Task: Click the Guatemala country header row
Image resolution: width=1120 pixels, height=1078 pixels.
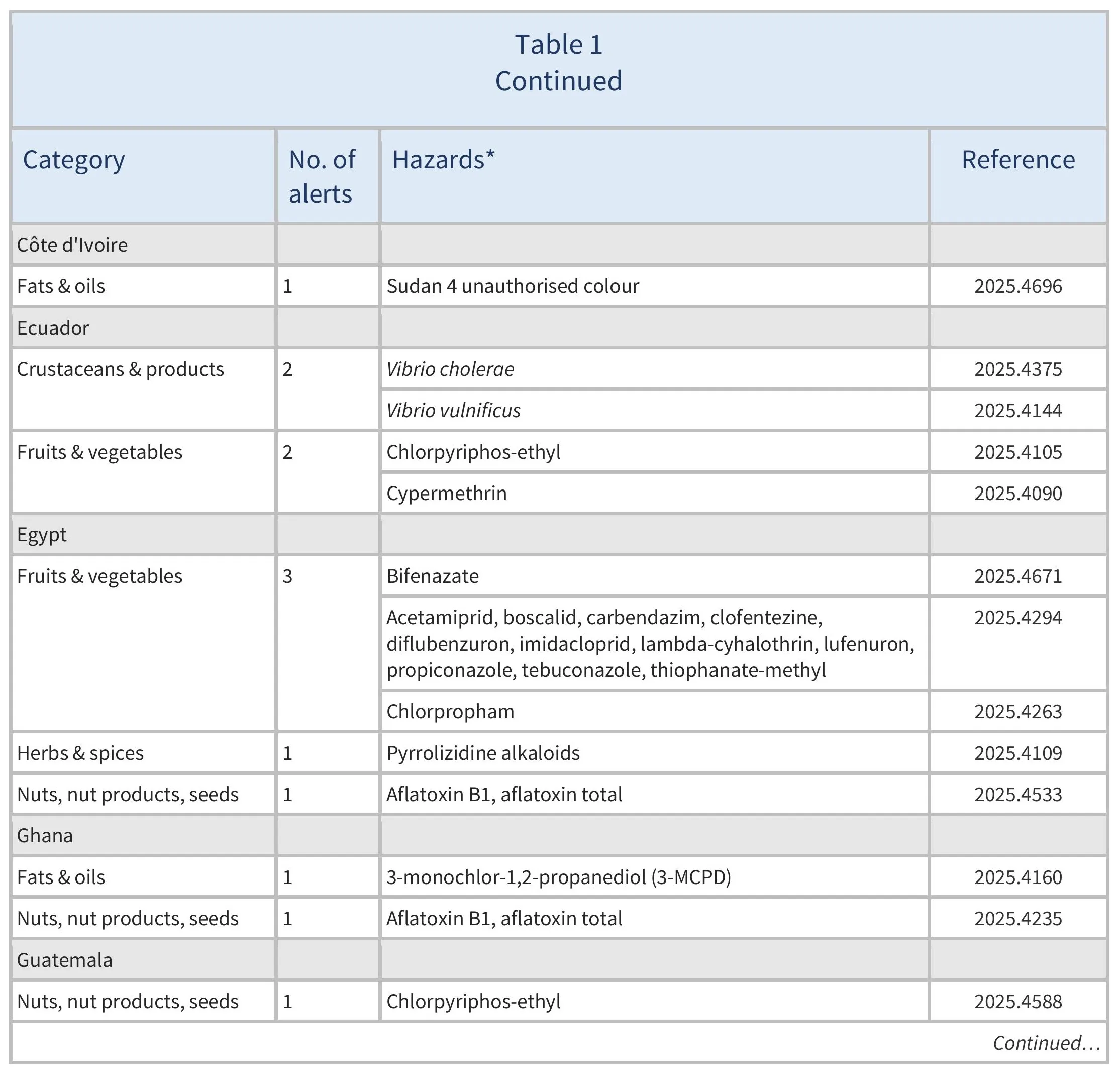Action: click(x=65, y=960)
